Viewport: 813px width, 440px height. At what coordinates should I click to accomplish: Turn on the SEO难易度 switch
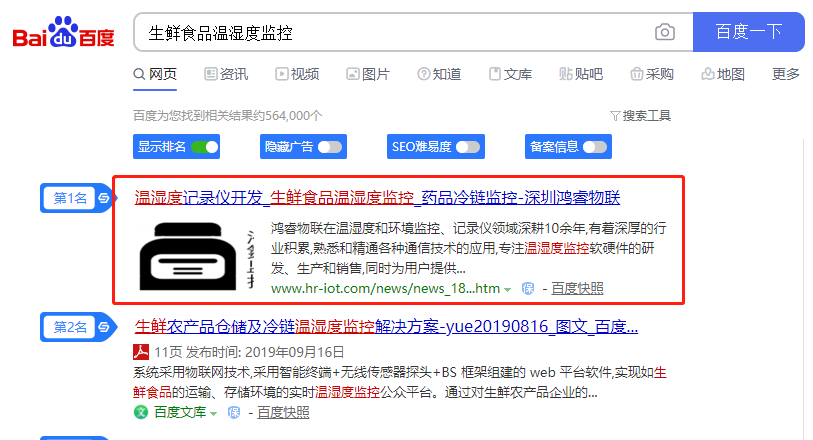(x=468, y=147)
